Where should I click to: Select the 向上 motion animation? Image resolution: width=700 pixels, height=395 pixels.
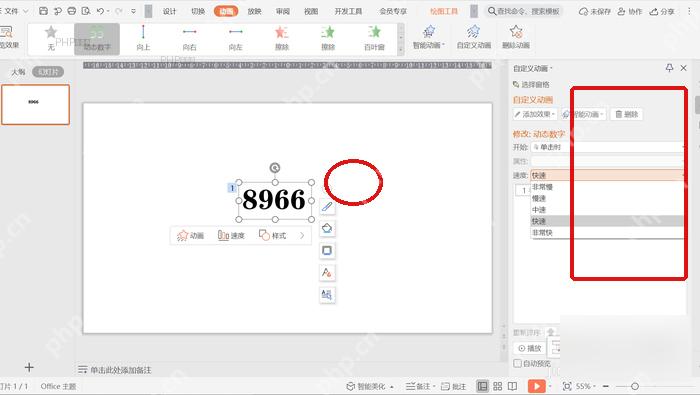[x=143, y=38]
